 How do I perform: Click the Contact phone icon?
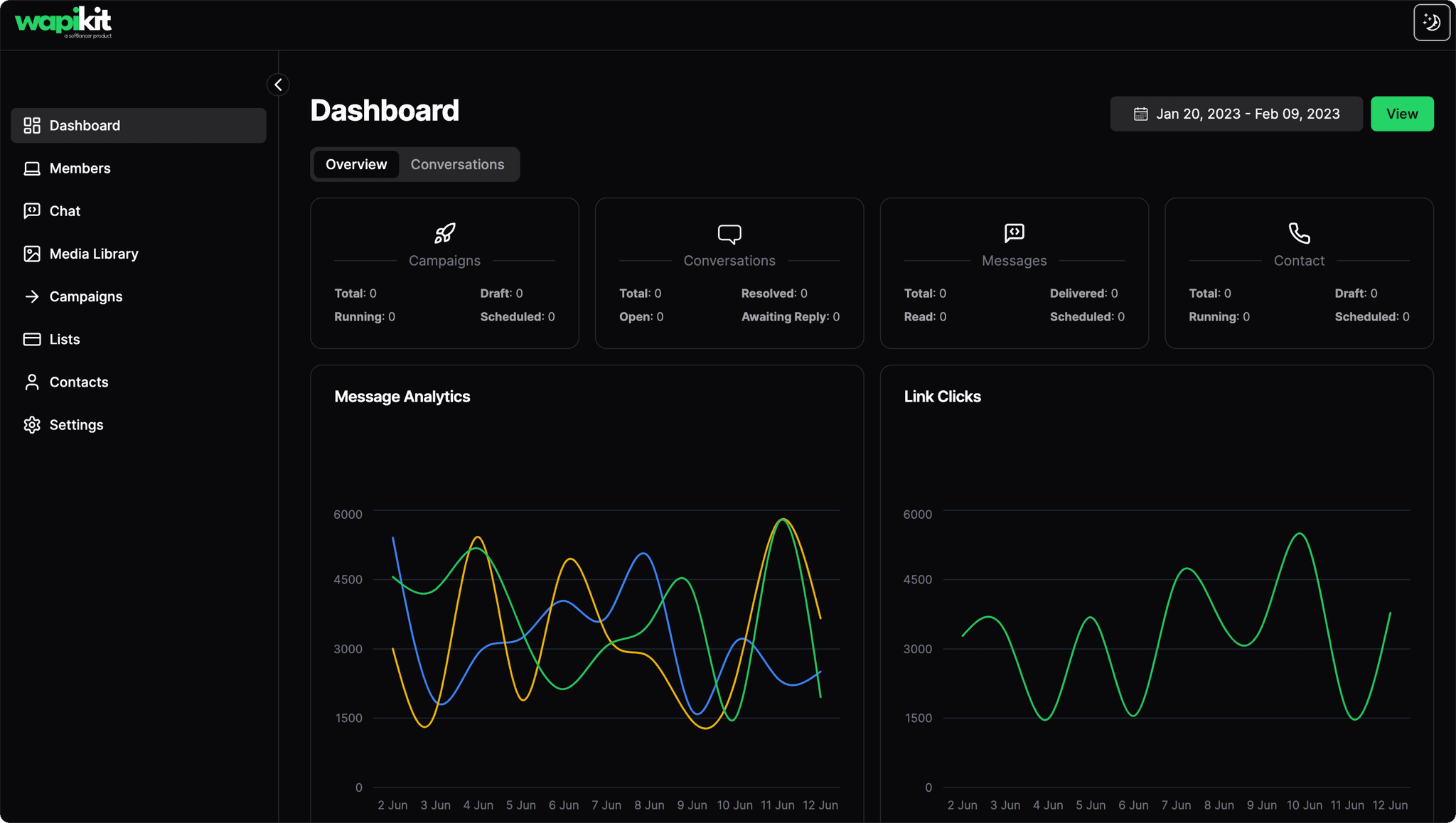coord(1300,233)
